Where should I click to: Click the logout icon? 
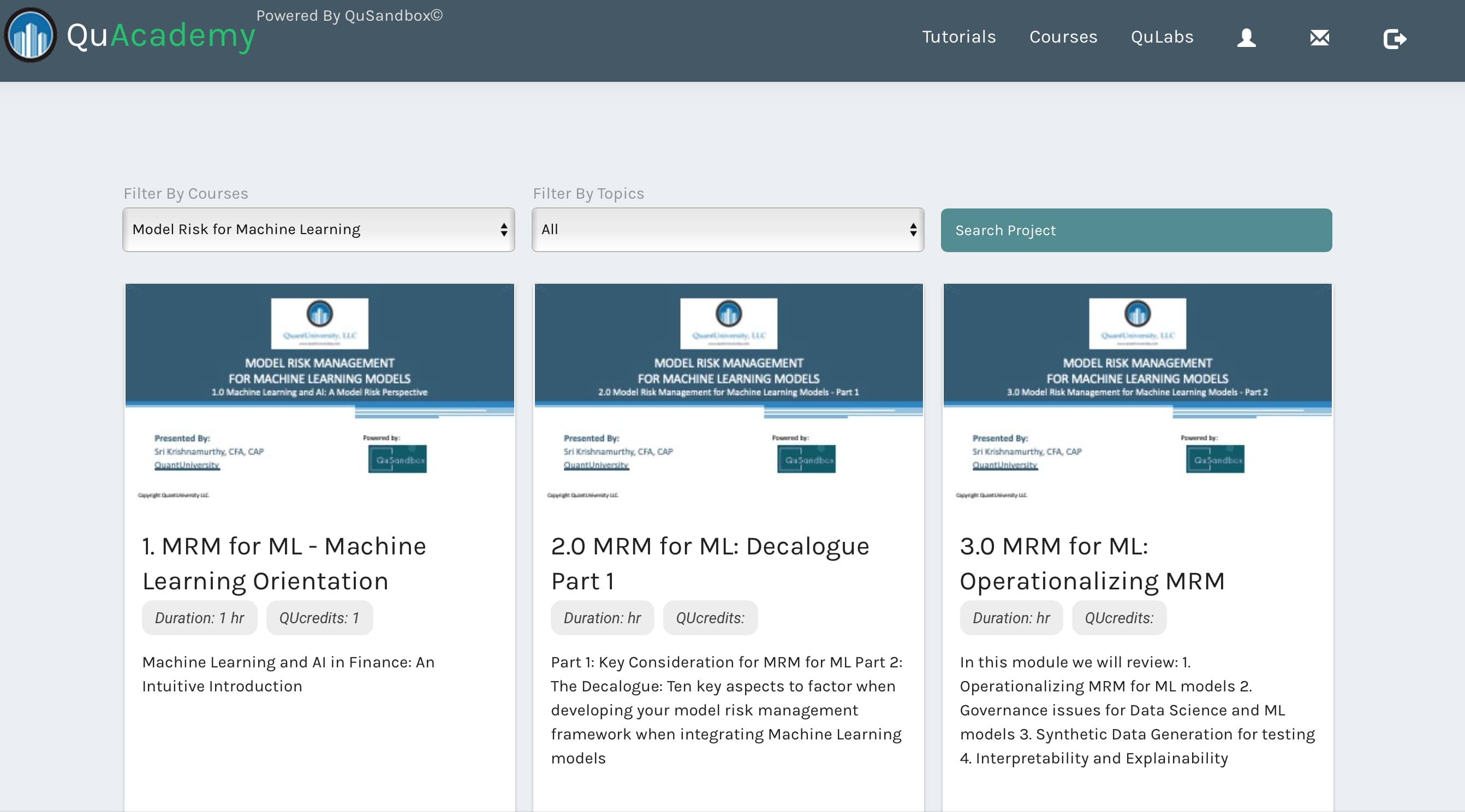1395,39
